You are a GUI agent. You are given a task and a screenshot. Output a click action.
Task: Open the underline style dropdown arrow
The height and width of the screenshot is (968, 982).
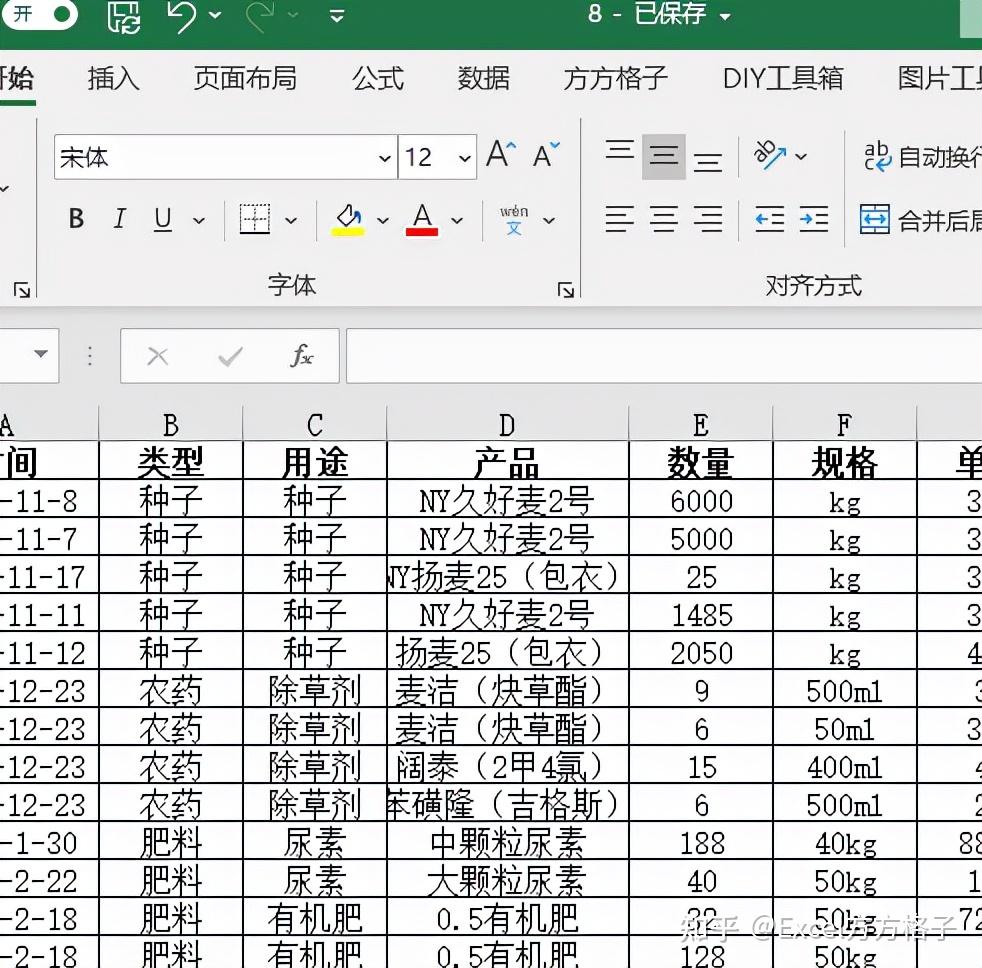pos(199,220)
